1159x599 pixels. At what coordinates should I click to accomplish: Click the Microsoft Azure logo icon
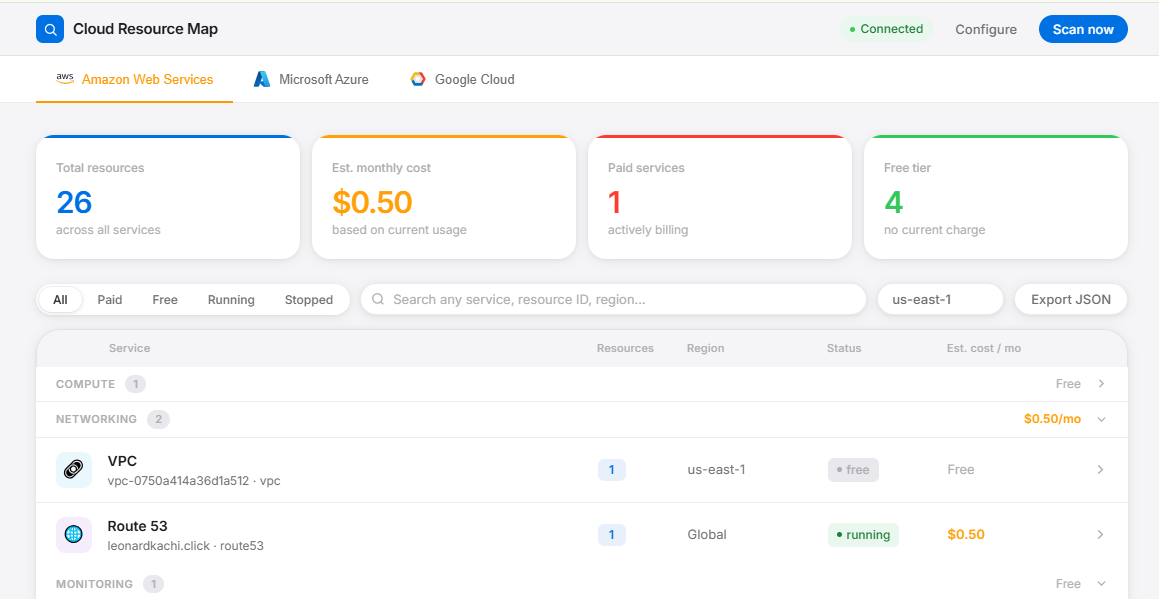point(262,79)
